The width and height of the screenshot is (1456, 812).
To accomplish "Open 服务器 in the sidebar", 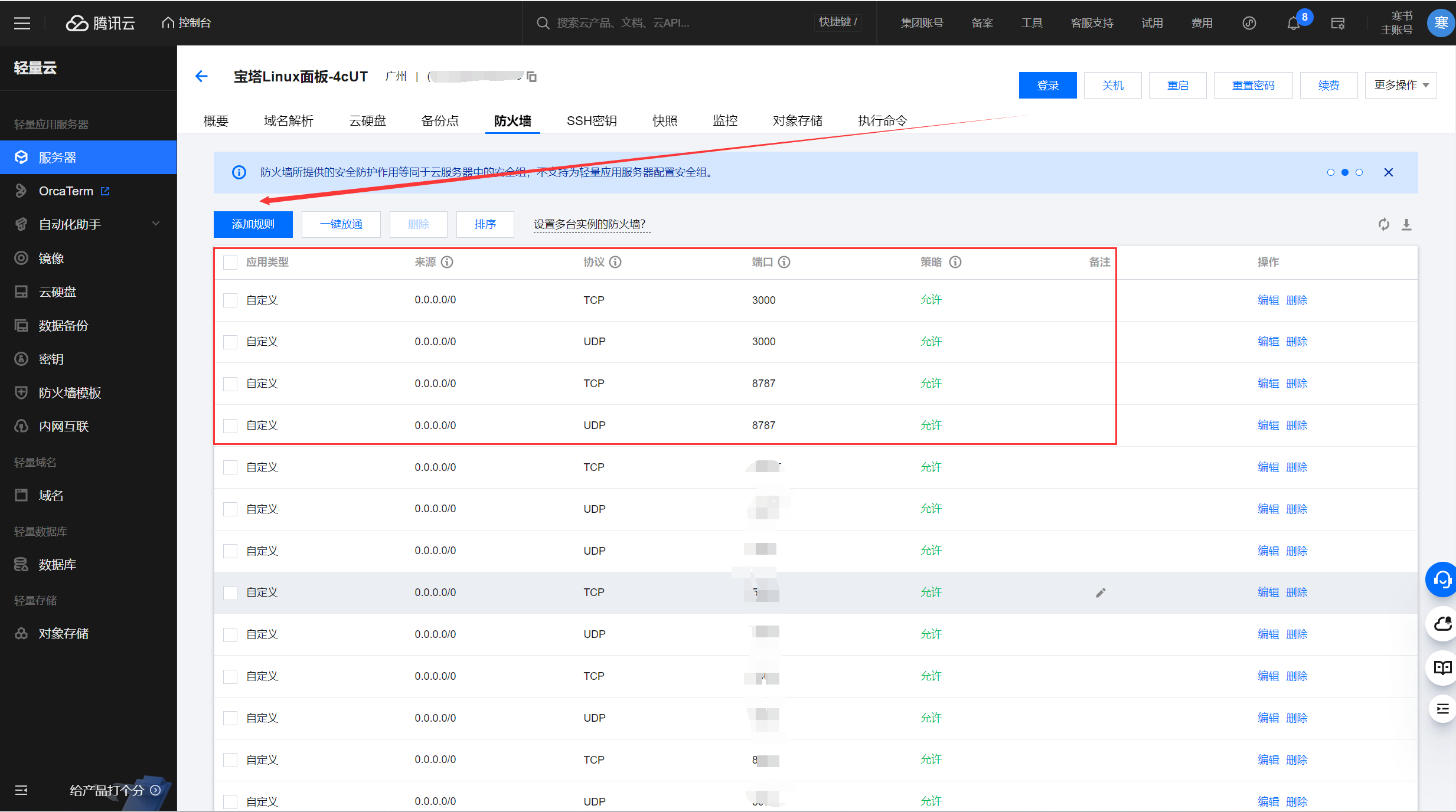I will [x=89, y=158].
